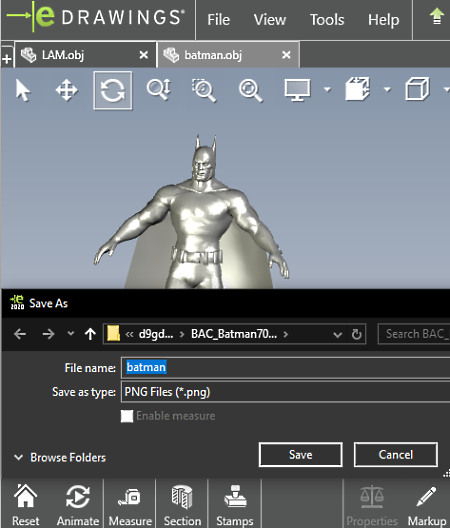Click the Cancel button
The image size is (450, 528).
click(x=396, y=455)
